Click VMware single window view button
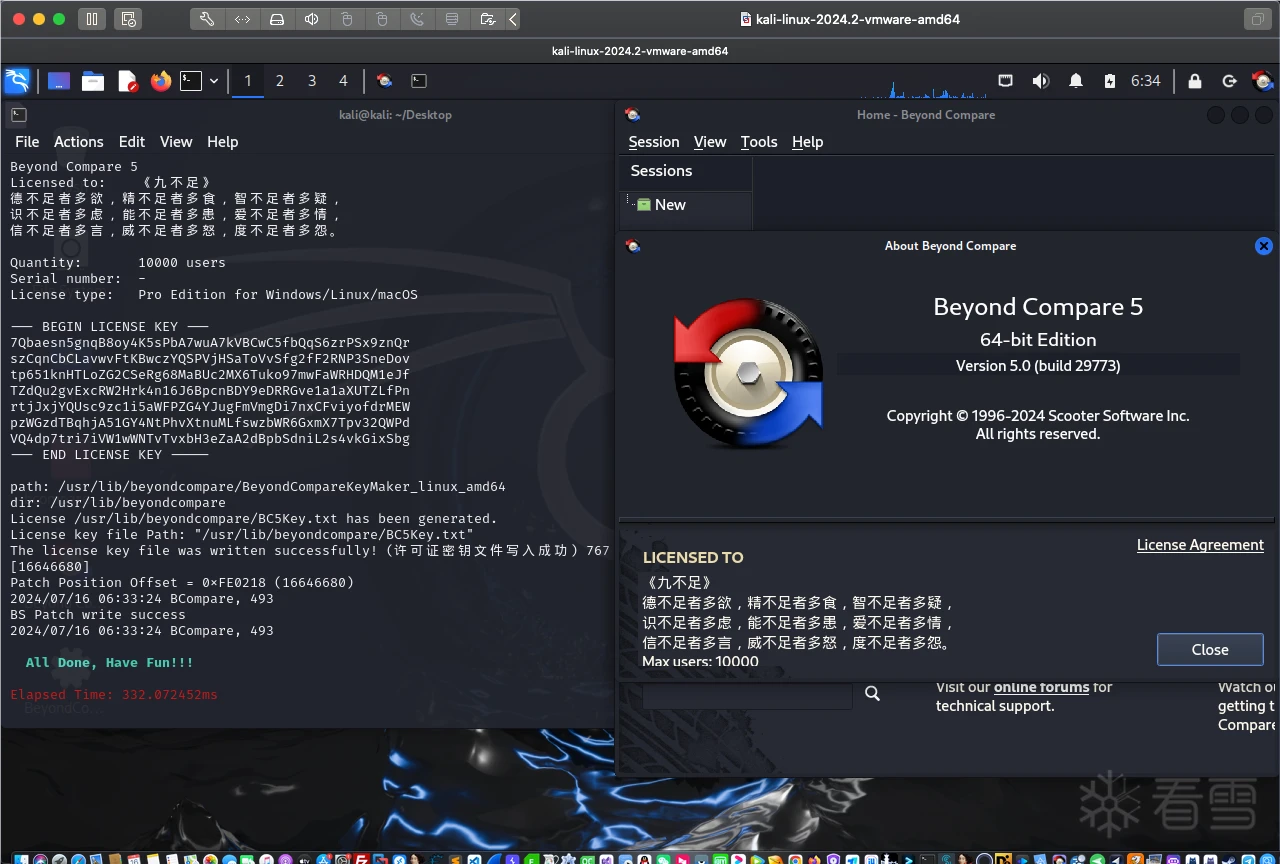 (x=1256, y=19)
